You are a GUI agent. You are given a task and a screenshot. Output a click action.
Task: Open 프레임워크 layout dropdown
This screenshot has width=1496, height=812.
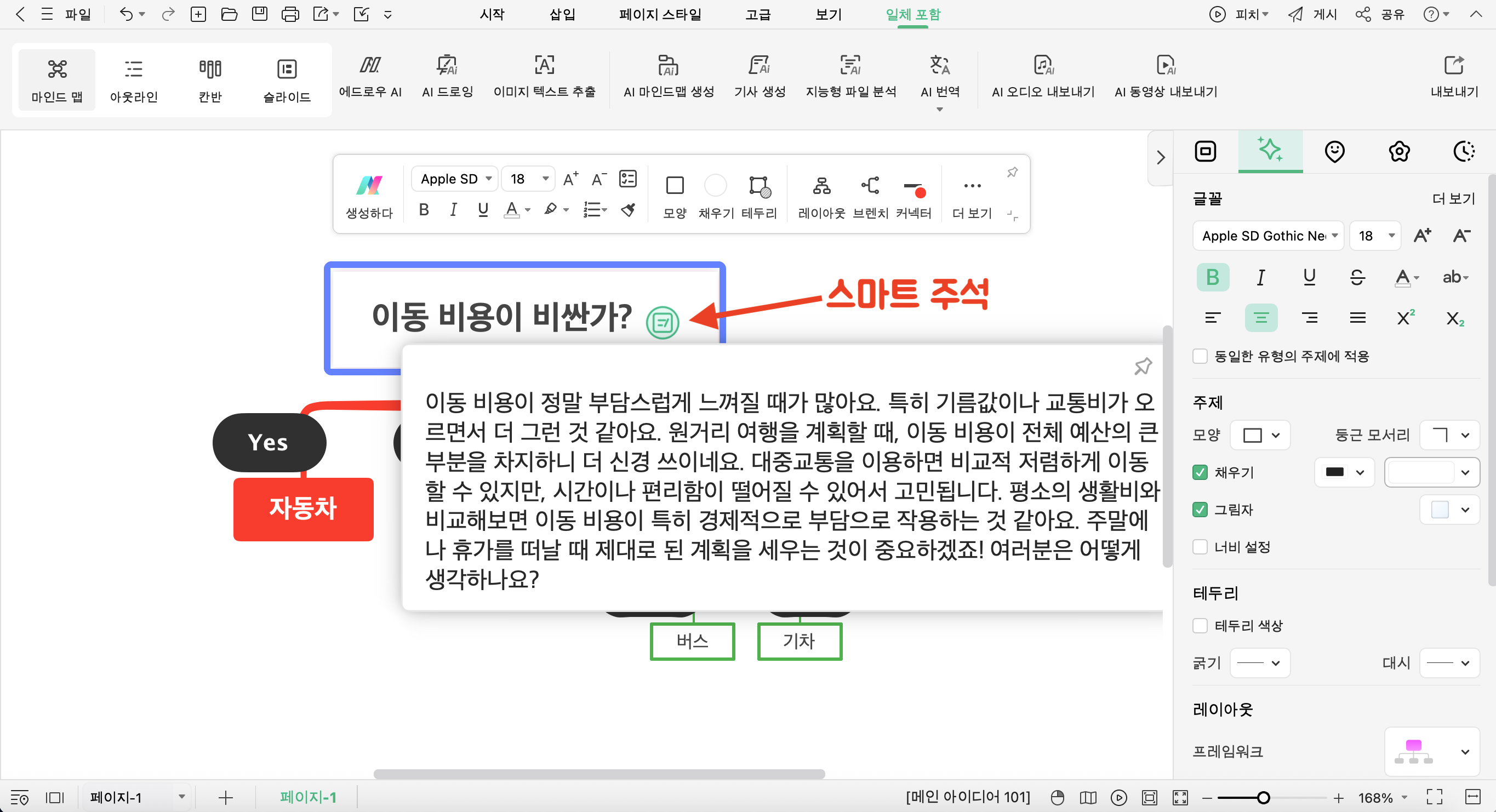tap(1432, 751)
